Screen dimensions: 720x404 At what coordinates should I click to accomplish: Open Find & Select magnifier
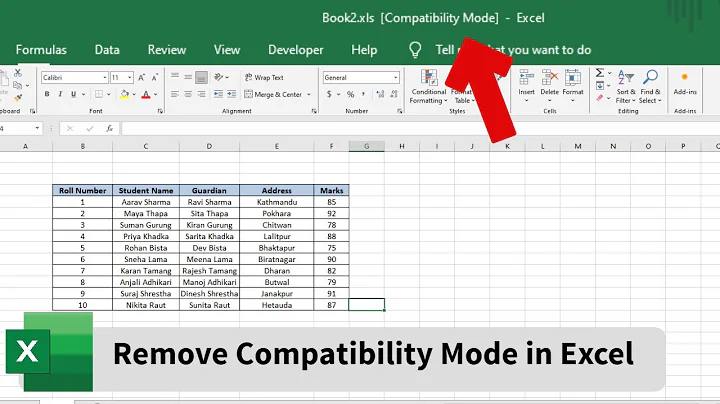pyautogui.click(x=650, y=87)
